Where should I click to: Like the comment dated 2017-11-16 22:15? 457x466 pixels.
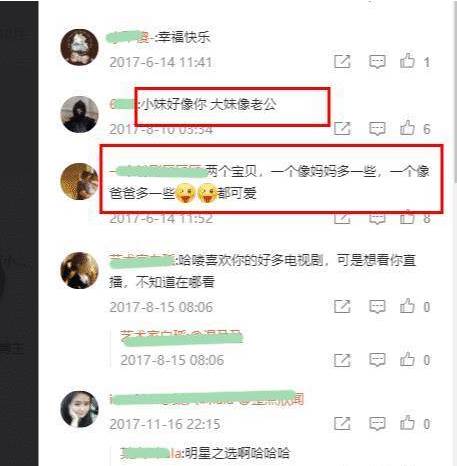click(407, 423)
